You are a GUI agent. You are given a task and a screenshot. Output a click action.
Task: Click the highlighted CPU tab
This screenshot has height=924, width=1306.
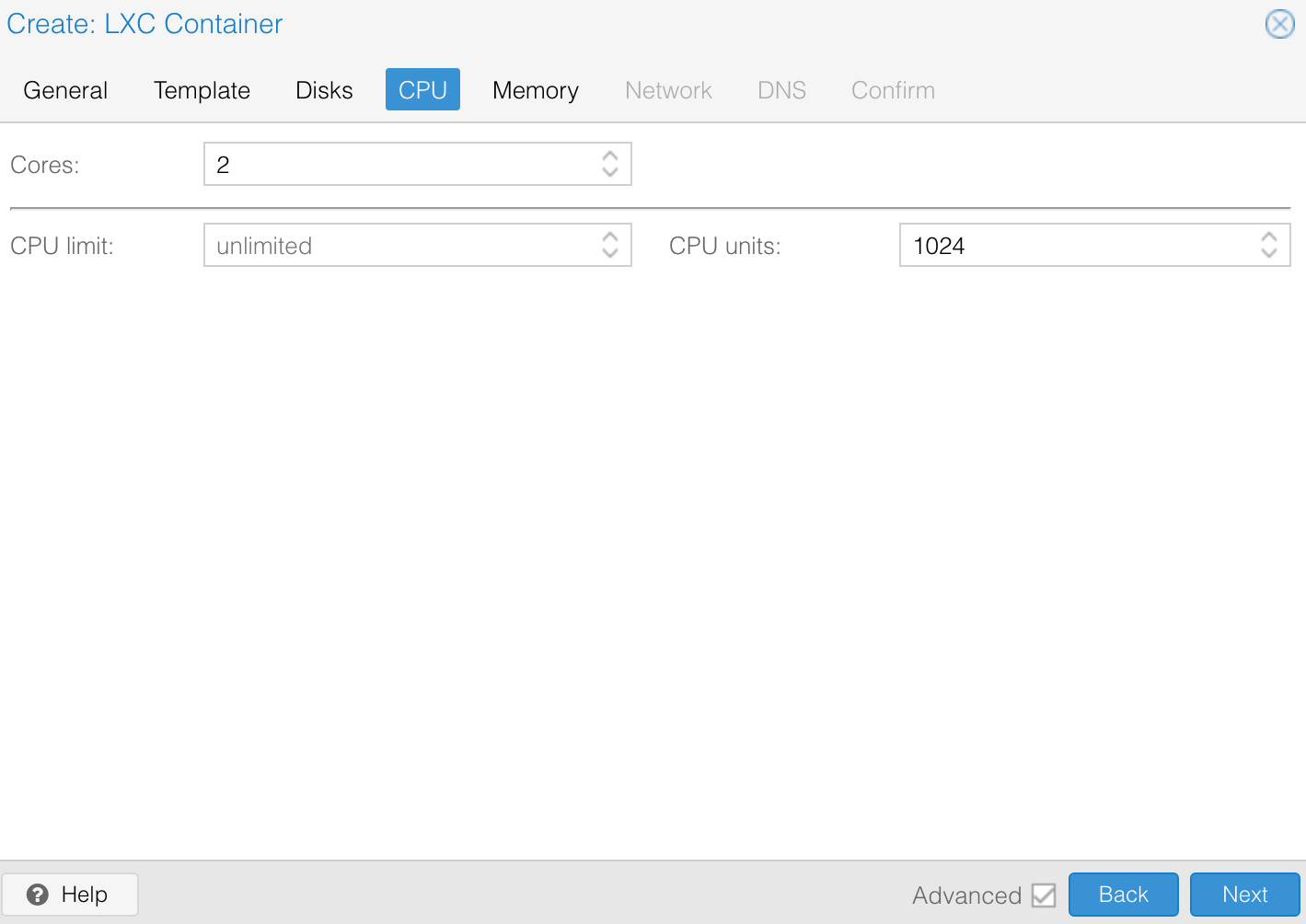click(x=422, y=89)
